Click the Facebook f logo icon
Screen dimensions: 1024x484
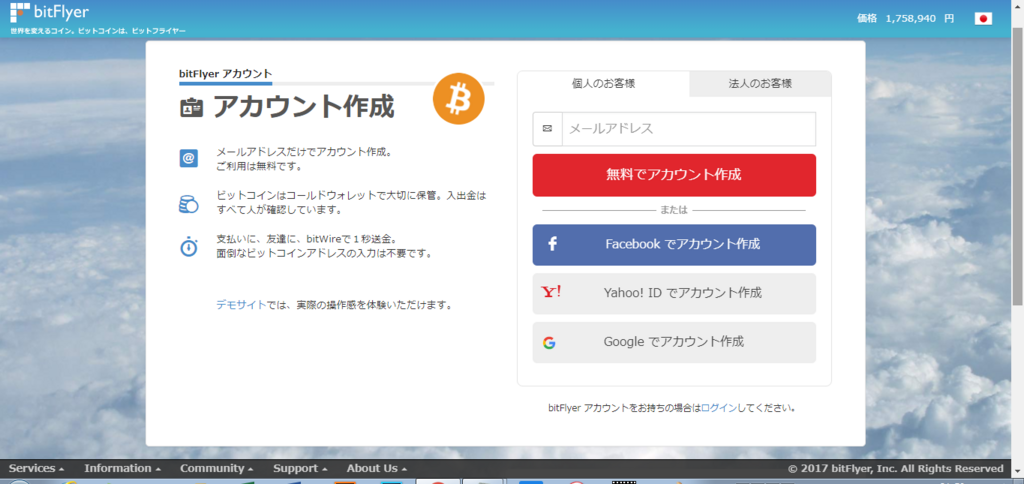pos(552,244)
